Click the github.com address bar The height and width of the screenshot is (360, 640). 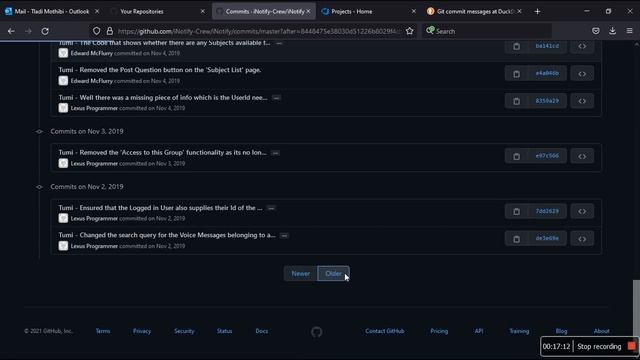coord(259,31)
